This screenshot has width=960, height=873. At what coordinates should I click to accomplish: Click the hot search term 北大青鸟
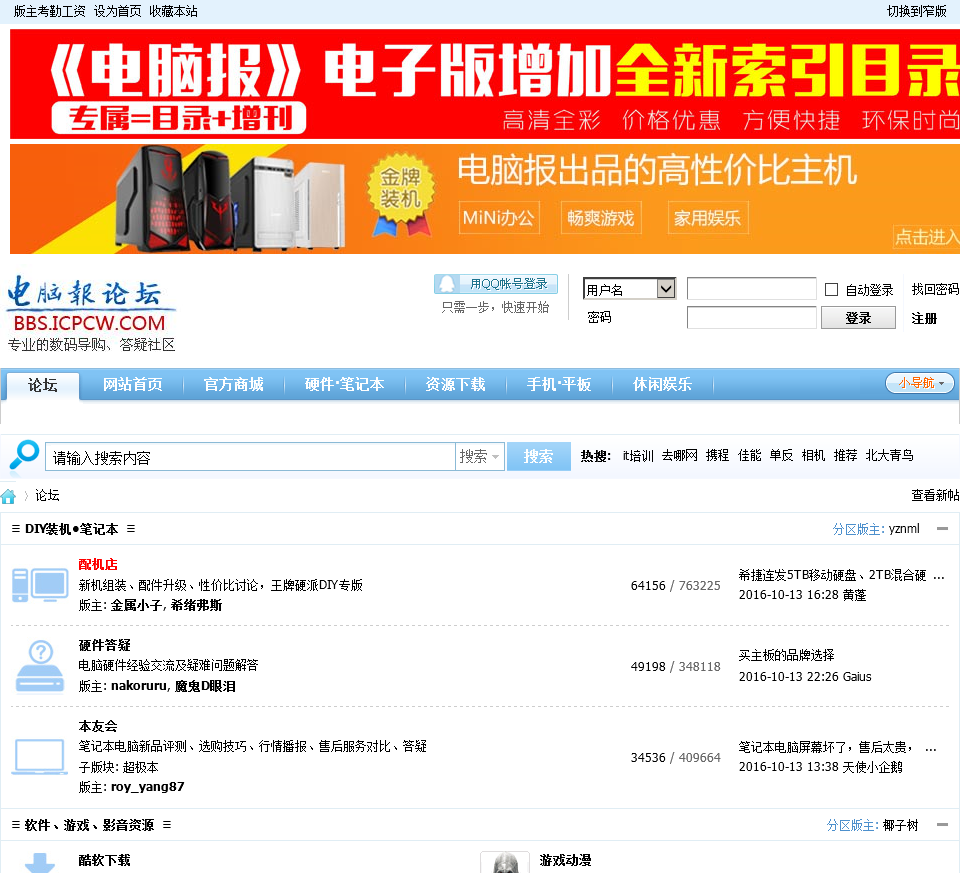[x=890, y=455]
